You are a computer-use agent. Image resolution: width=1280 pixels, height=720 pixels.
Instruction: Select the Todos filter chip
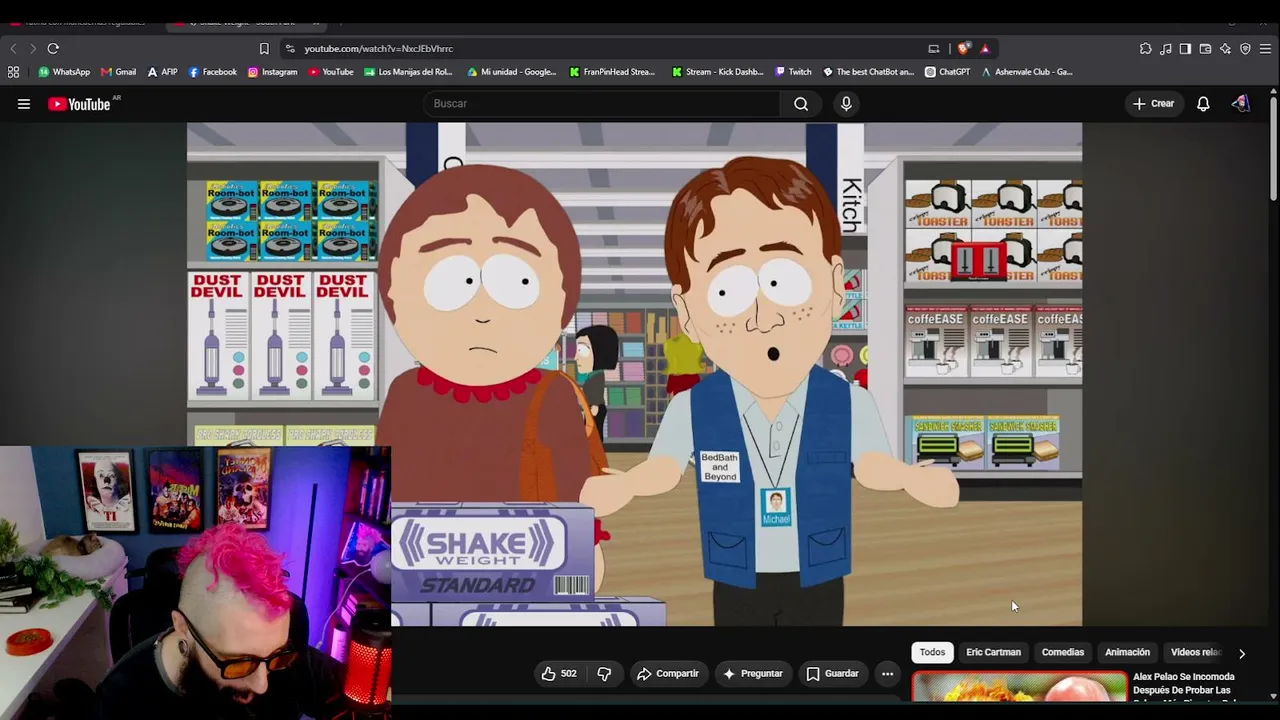pos(932,653)
